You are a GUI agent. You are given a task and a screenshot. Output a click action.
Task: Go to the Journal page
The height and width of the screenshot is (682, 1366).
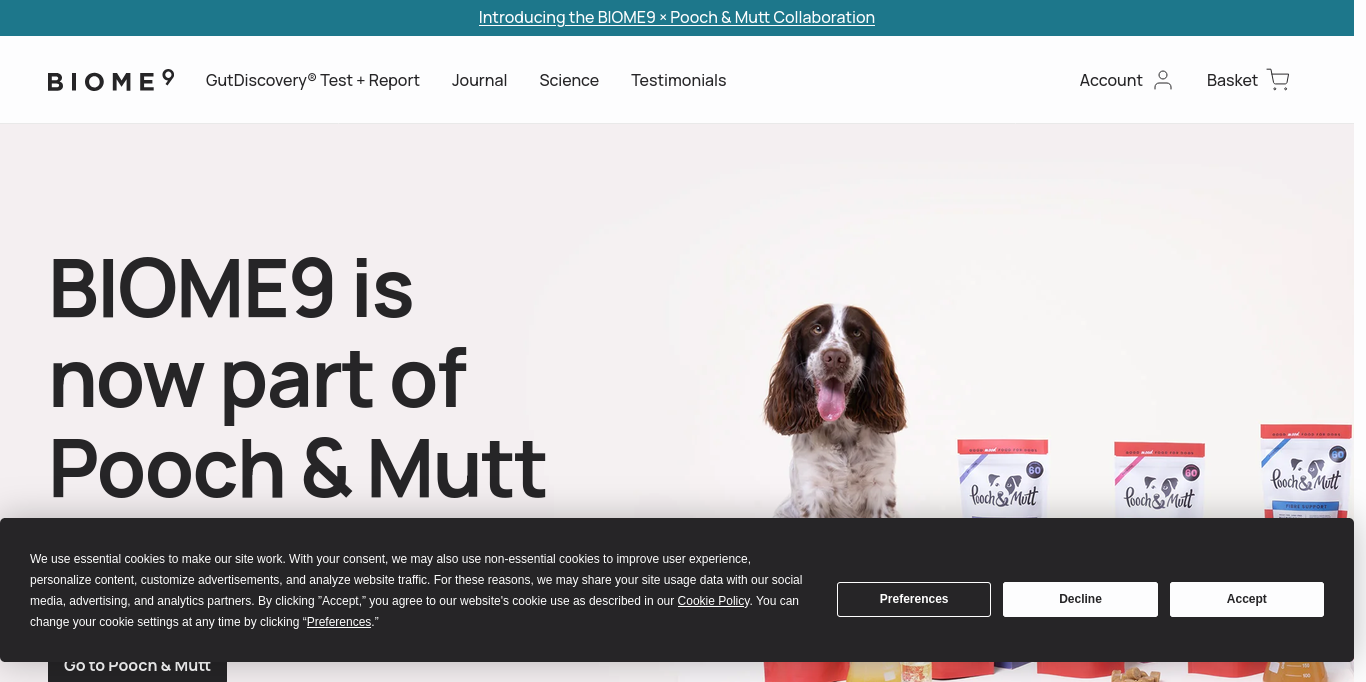click(x=479, y=80)
